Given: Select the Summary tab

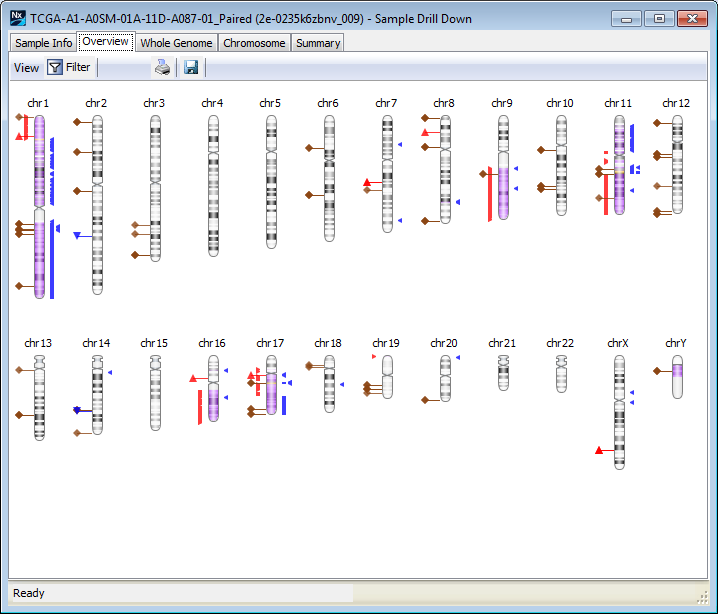Looking at the screenshot, I should (318, 43).
